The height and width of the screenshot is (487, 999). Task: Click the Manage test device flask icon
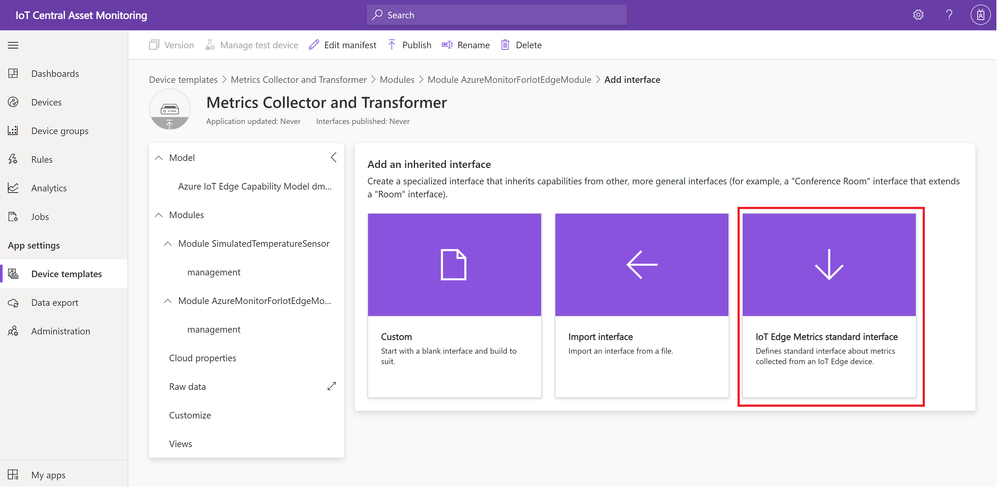210,45
